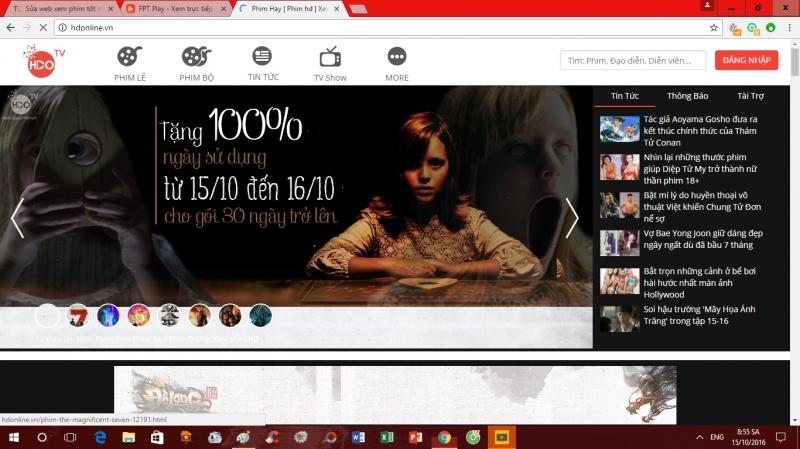
Task: Stop page loading with the X button
Action: [x=41, y=28]
